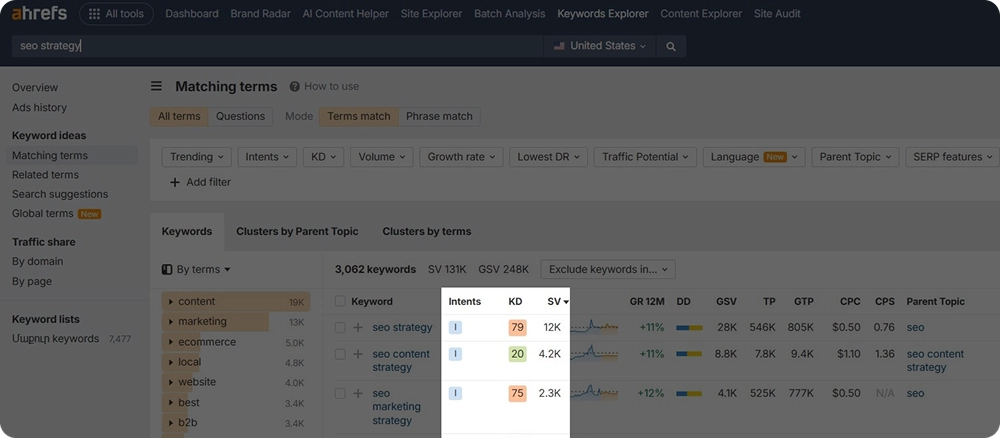Screen dimensions: 1000x438
Task: Open the Lowest DR filter dropdown
Action: click(548, 157)
